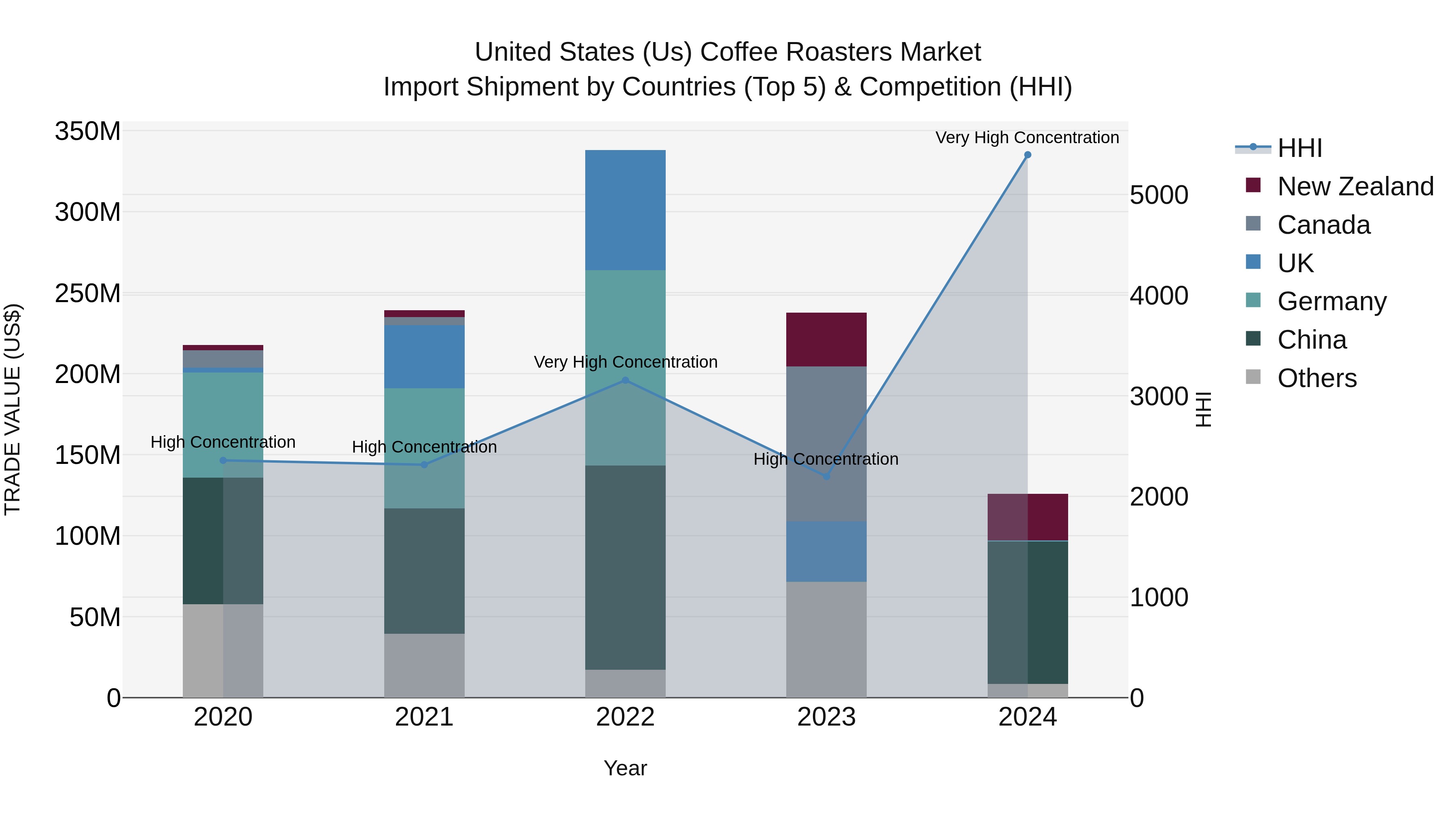
Task: Click the 2023 Others bar segment
Action: click(826, 640)
